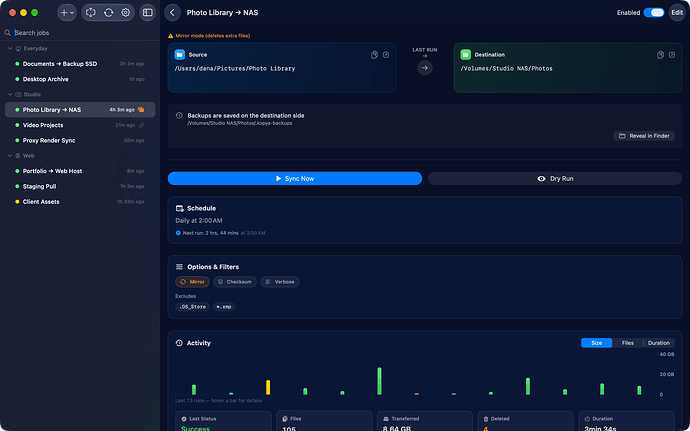Click the Mirror mode warning triangle icon
This screenshot has width=690, height=431.
coord(171,36)
